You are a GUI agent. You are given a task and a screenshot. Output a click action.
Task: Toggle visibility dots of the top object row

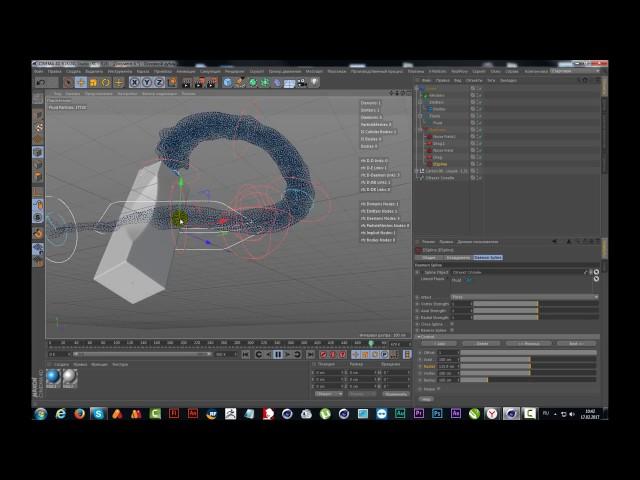[476, 88]
